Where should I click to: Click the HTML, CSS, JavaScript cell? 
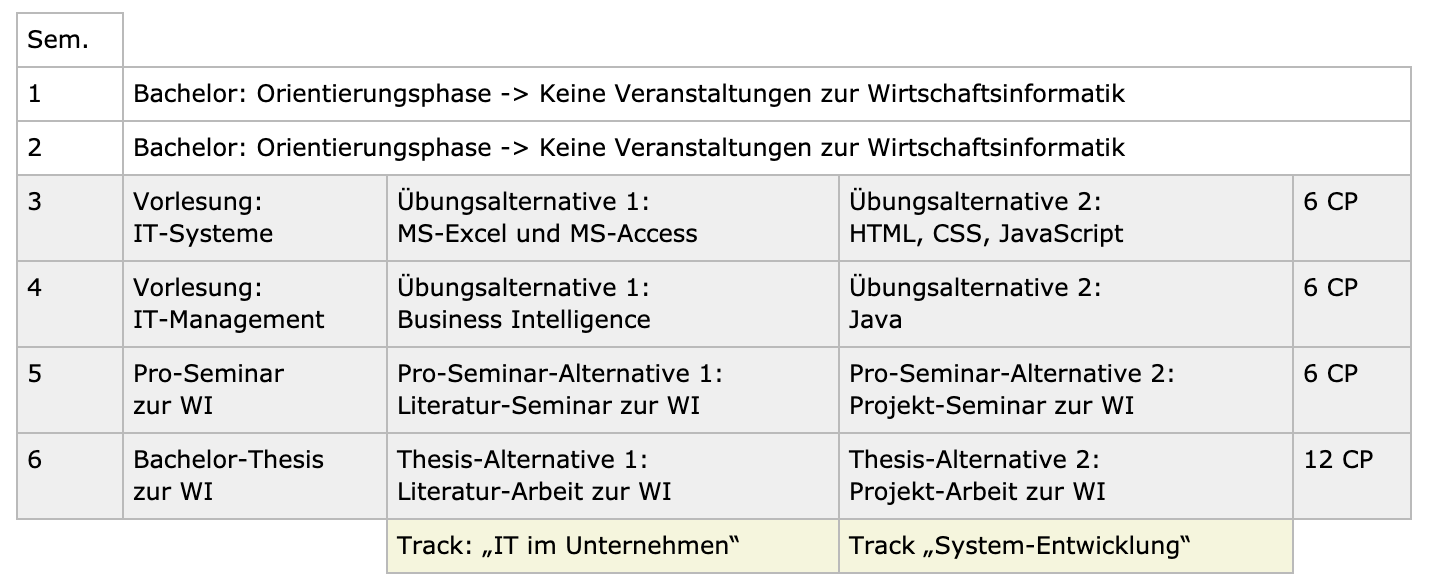click(x=1065, y=217)
